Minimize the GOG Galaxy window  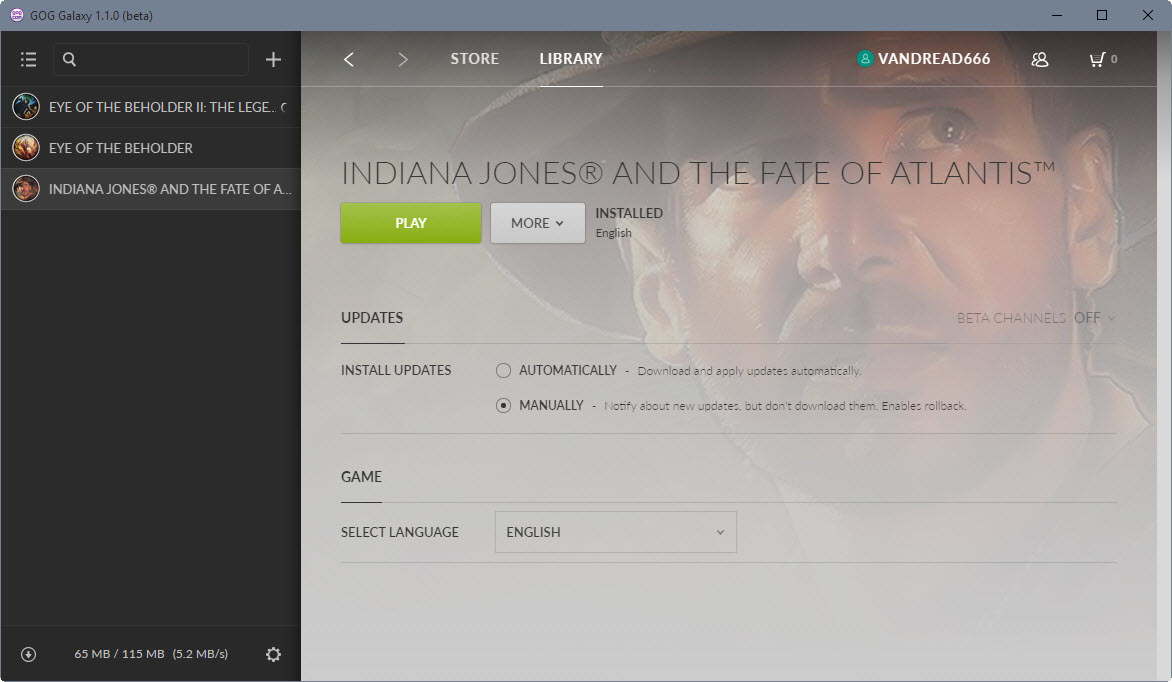[x=1057, y=15]
